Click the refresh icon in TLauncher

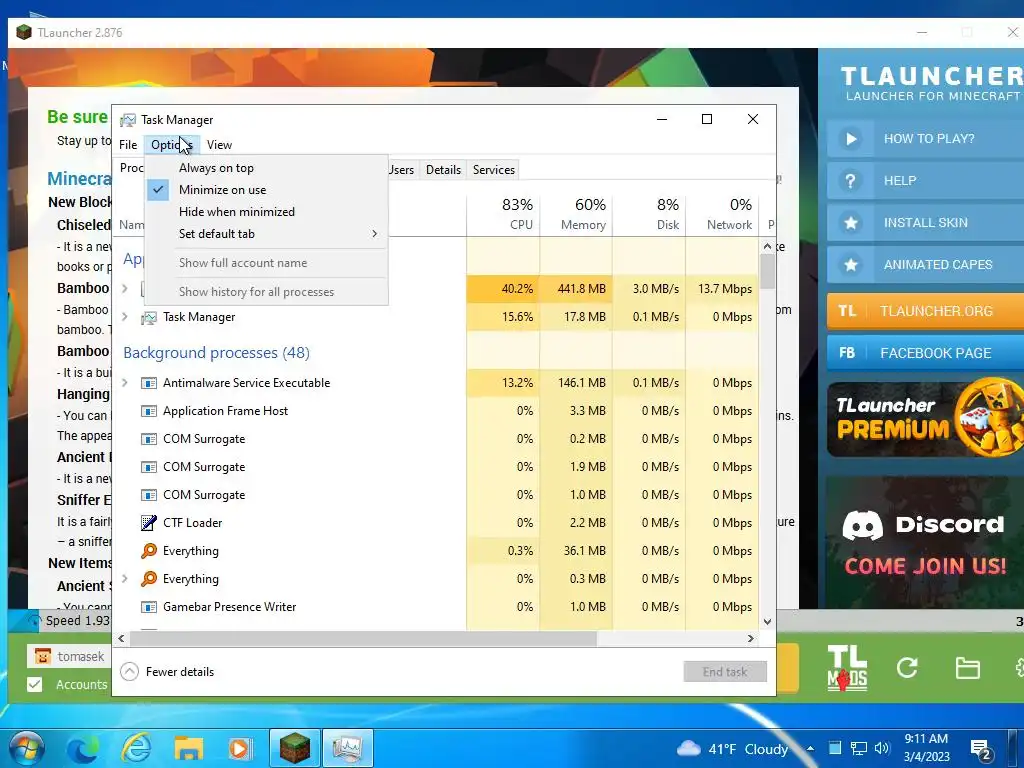[x=906, y=667]
